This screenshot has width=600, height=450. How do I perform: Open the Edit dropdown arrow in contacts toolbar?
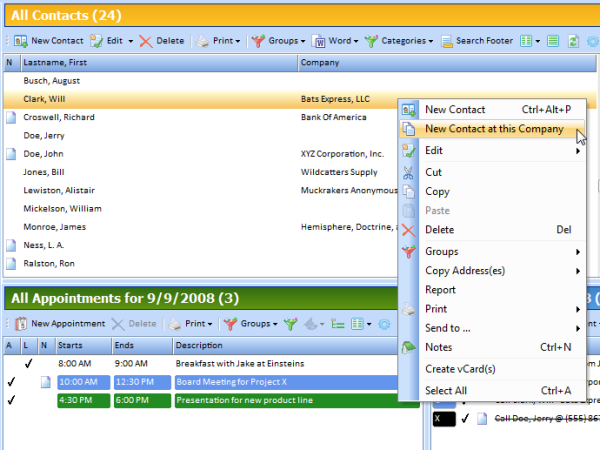(130, 41)
